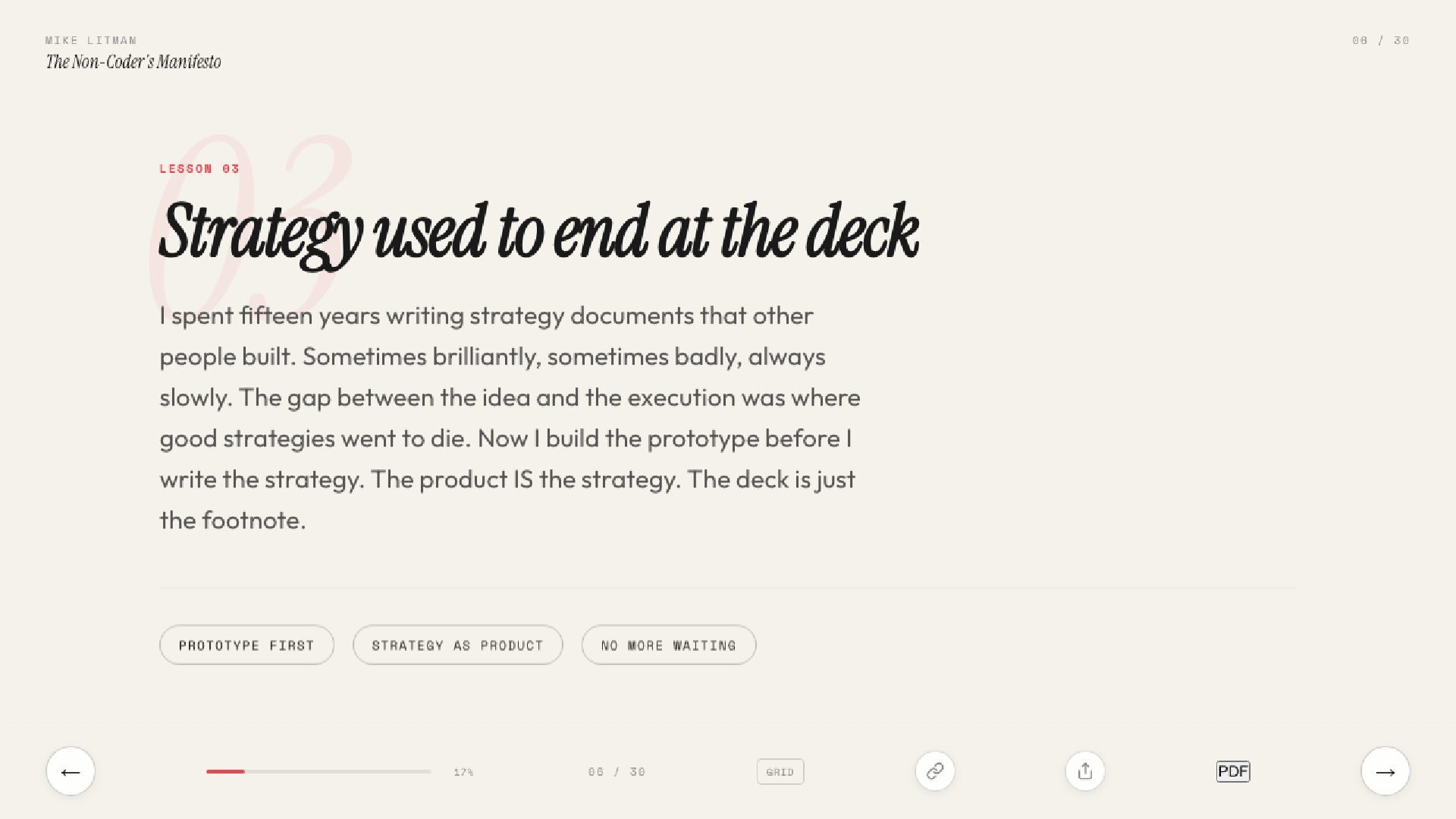Copy the slide link via chain icon
The width and height of the screenshot is (1456, 819).
pyautogui.click(x=935, y=771)
